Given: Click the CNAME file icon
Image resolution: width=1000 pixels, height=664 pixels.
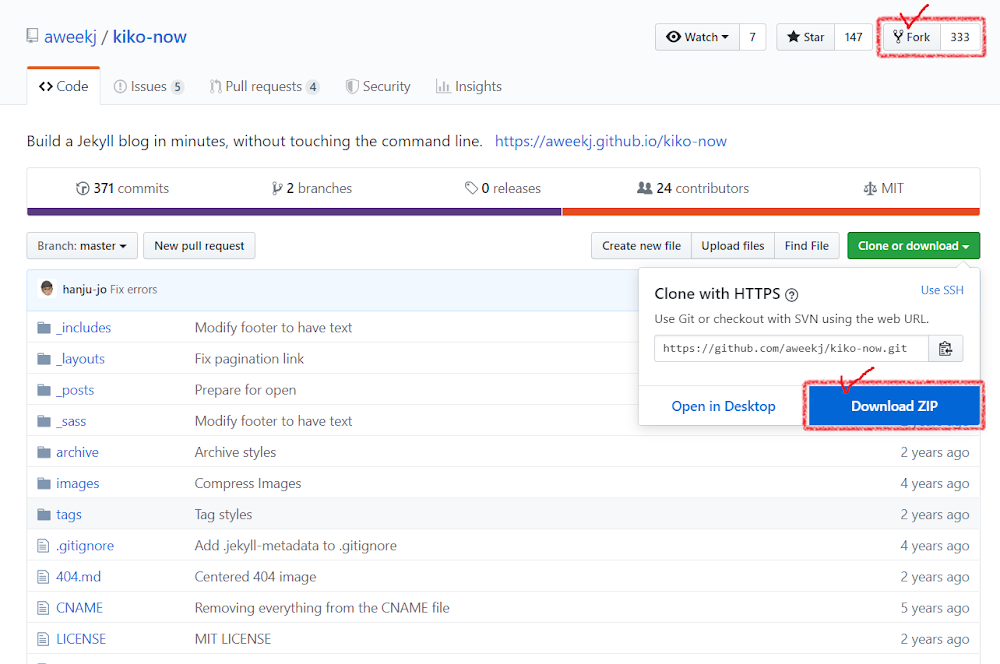Looking at the screenshot, I should 43,608.
